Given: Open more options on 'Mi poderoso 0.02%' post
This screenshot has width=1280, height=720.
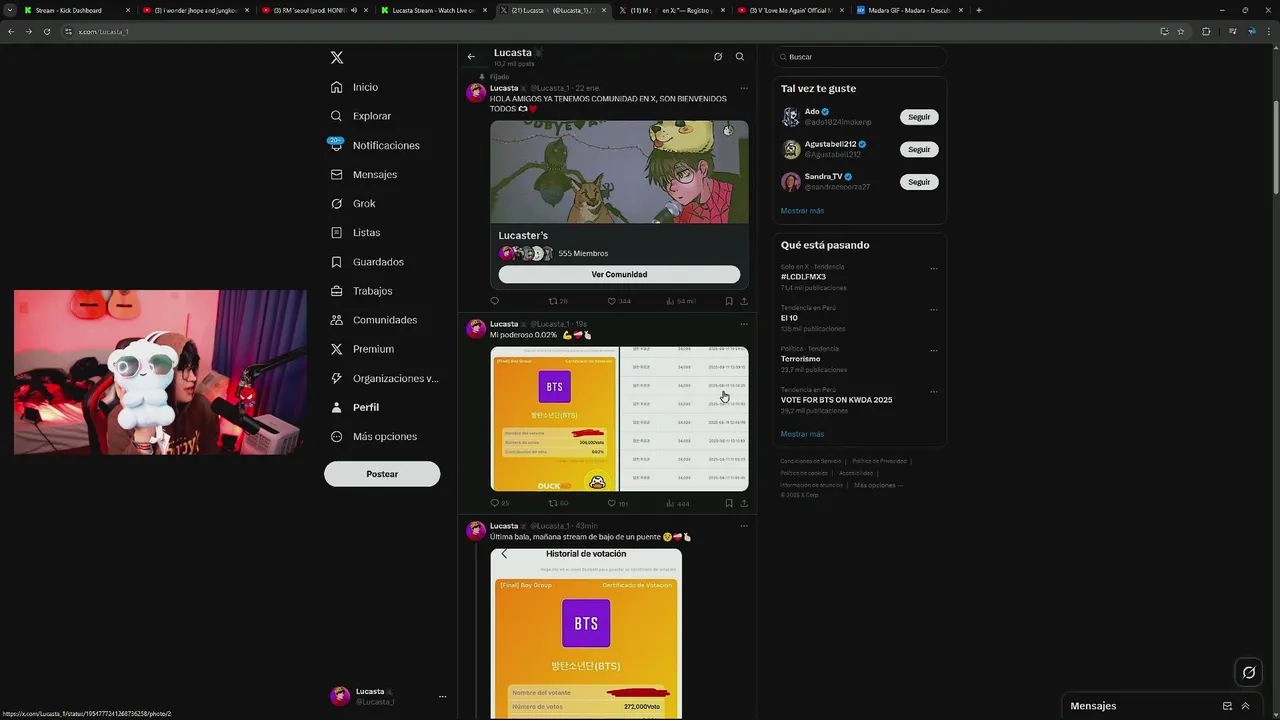Looking at the screenshot, I should [743, 324].
